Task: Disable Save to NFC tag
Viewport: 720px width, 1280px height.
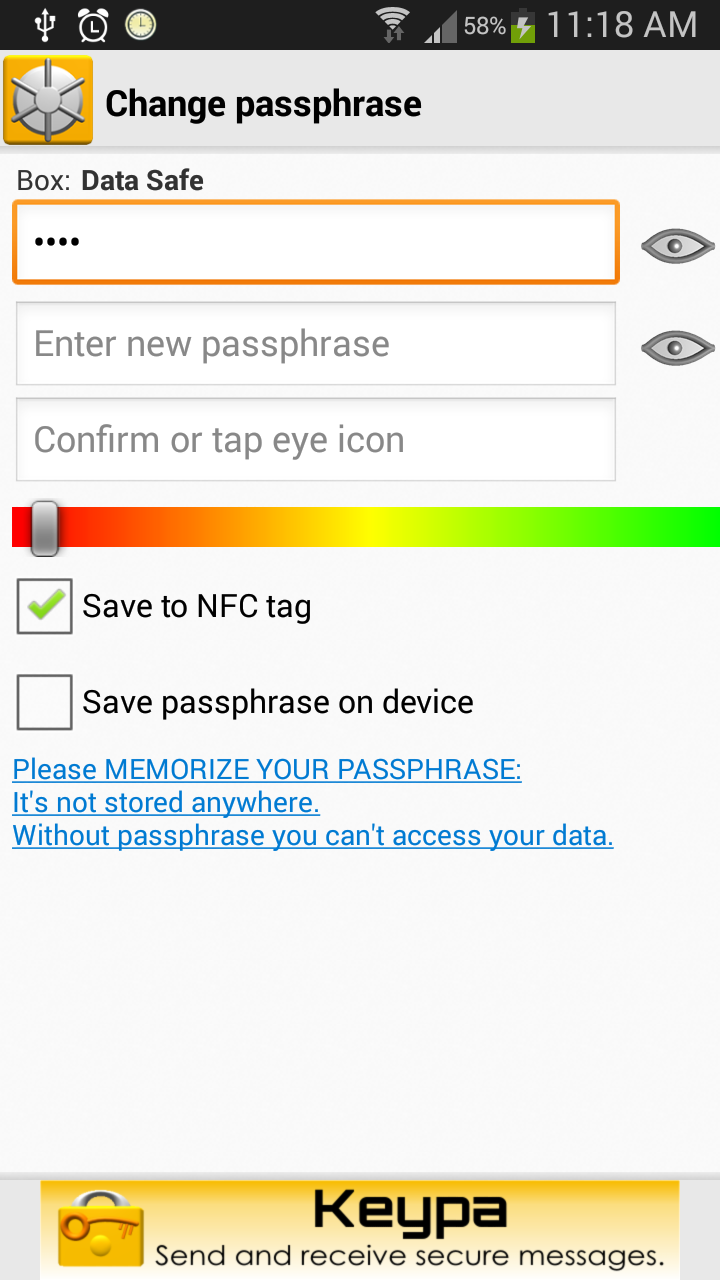Action: [43, 606]
